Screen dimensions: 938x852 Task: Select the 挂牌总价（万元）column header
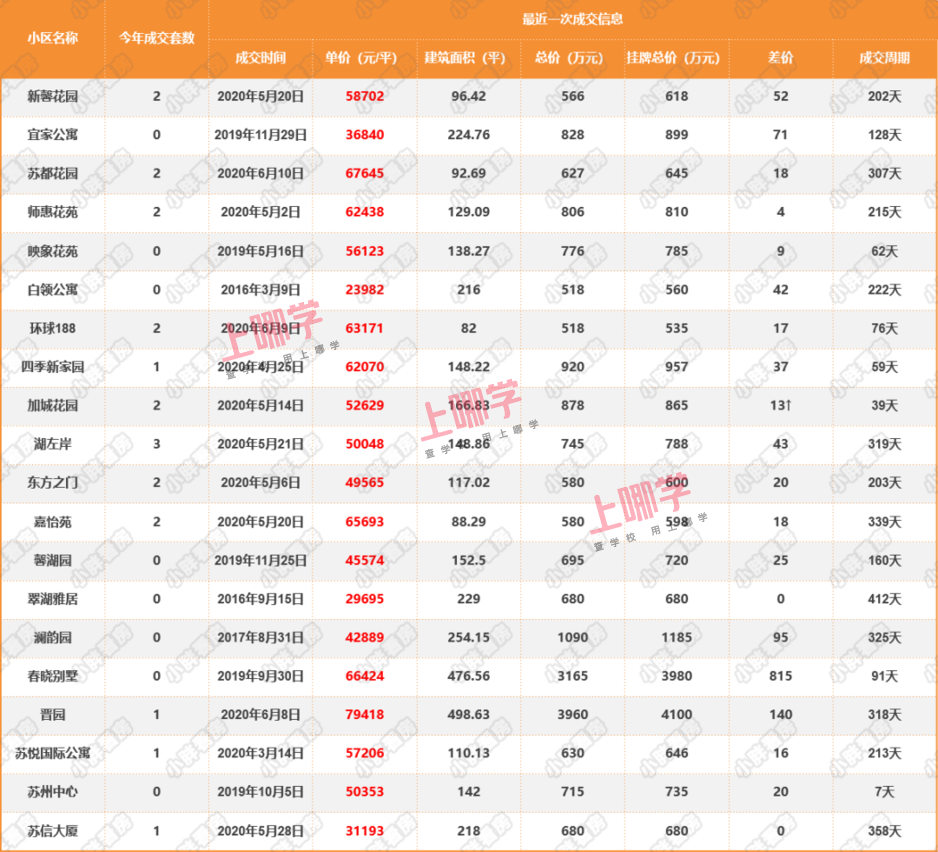tap(677, 58)
